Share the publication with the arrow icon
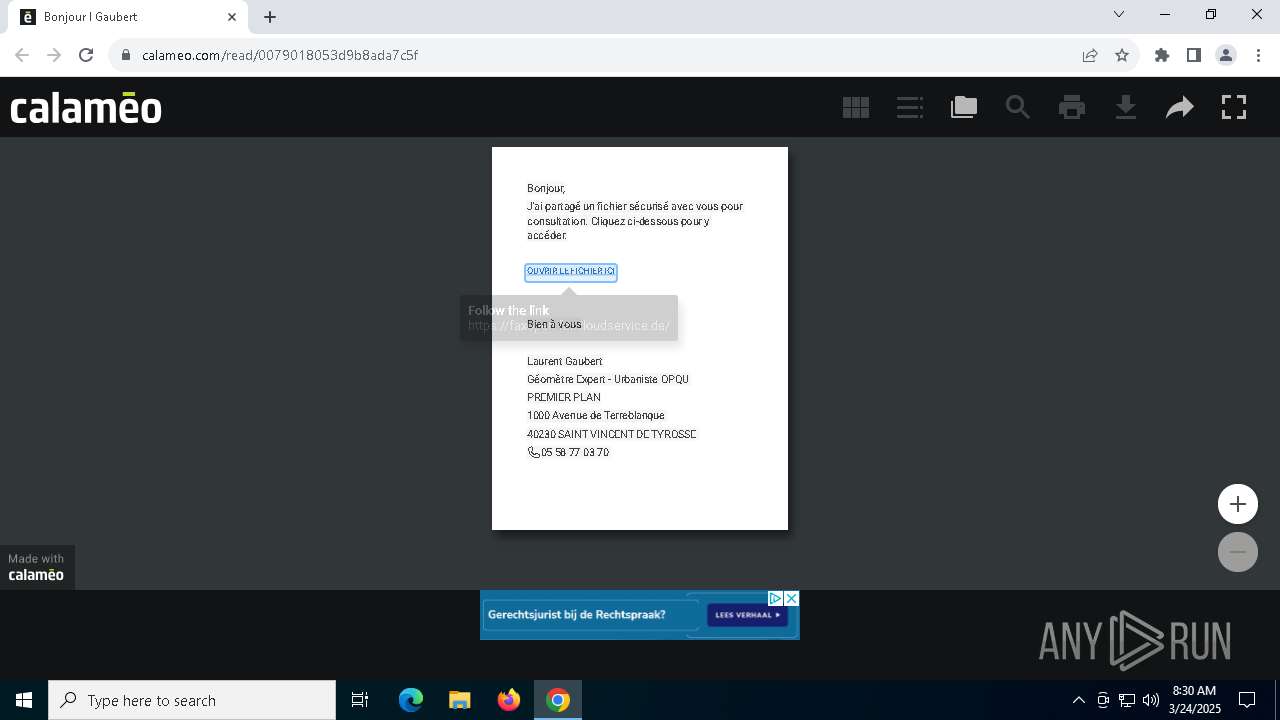Image resolution: width=1280 pixels, height=720 pixels. [1180, 107]
